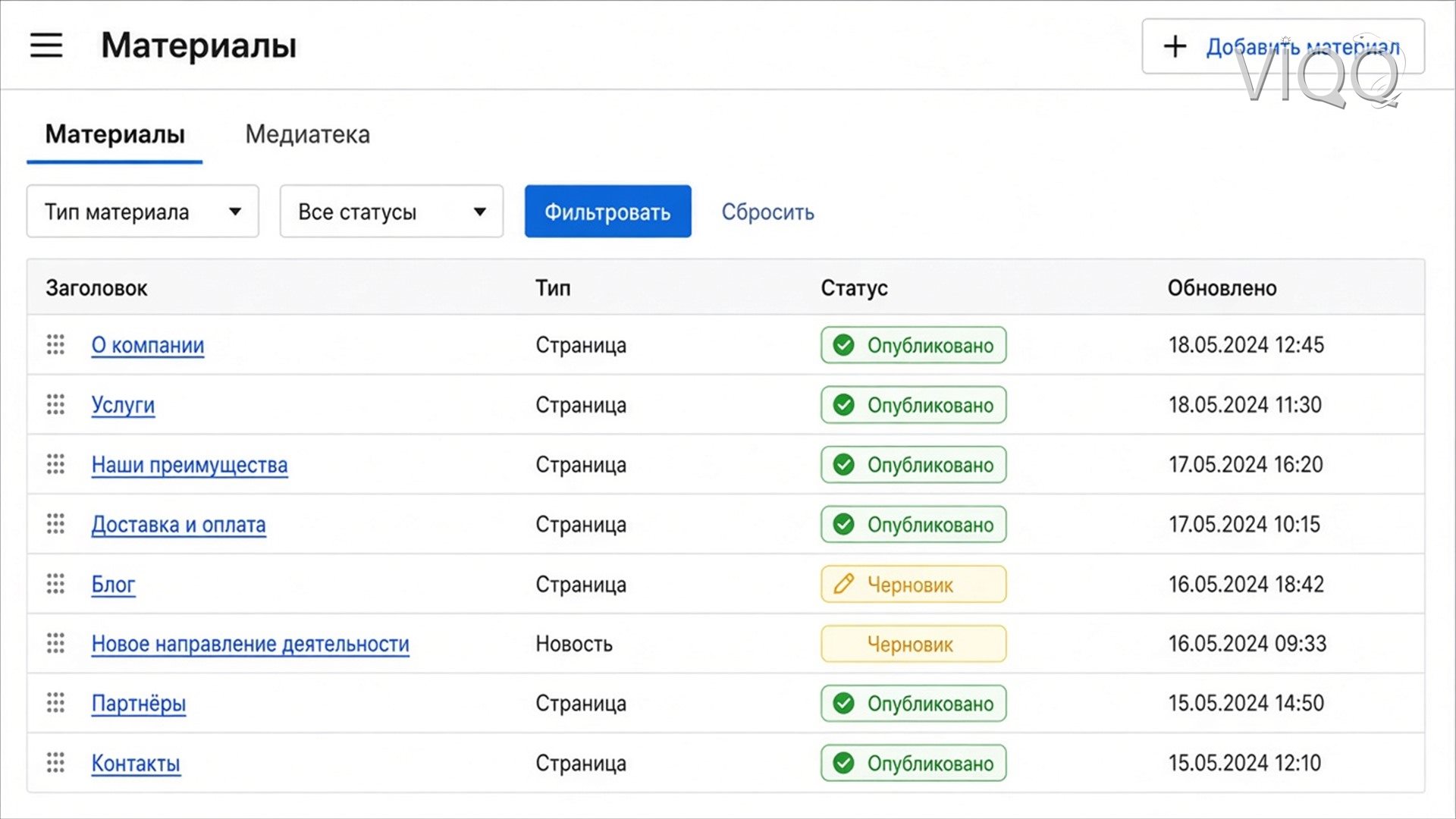Open the Блог material
The image size is (1456, 819).
pos(113,585)
